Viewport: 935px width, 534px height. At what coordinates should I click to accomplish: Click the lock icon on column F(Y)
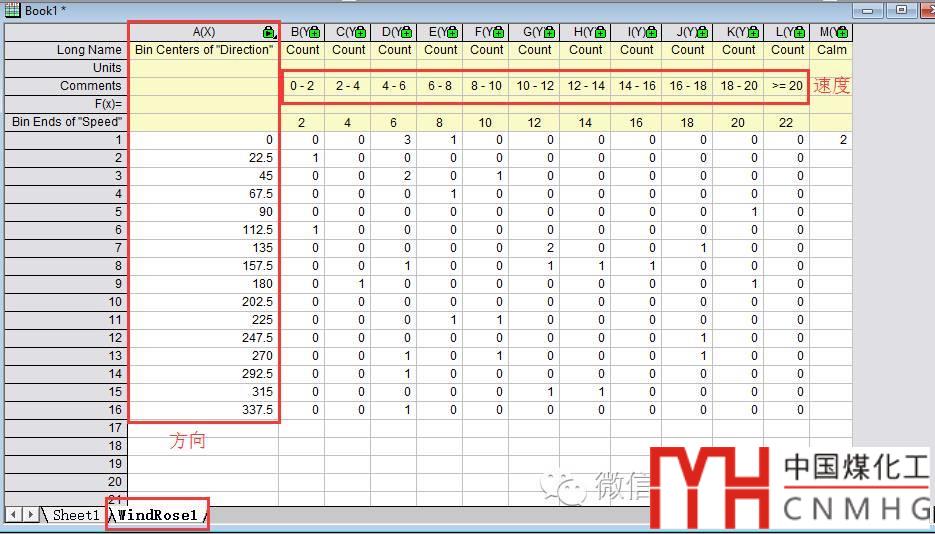499,32
